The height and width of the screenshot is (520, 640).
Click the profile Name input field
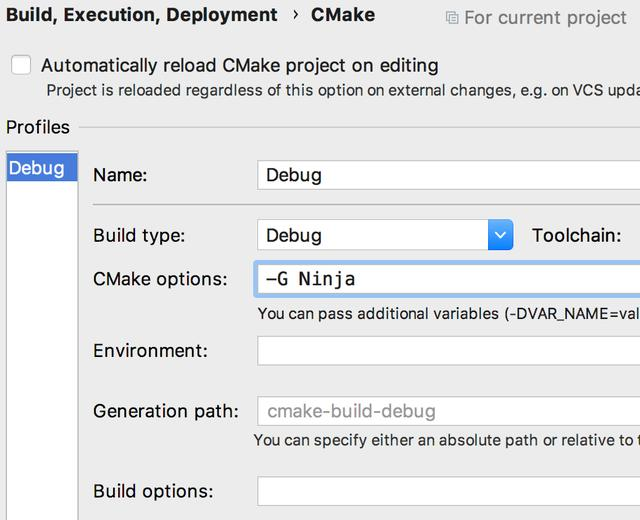click(449, 175)
